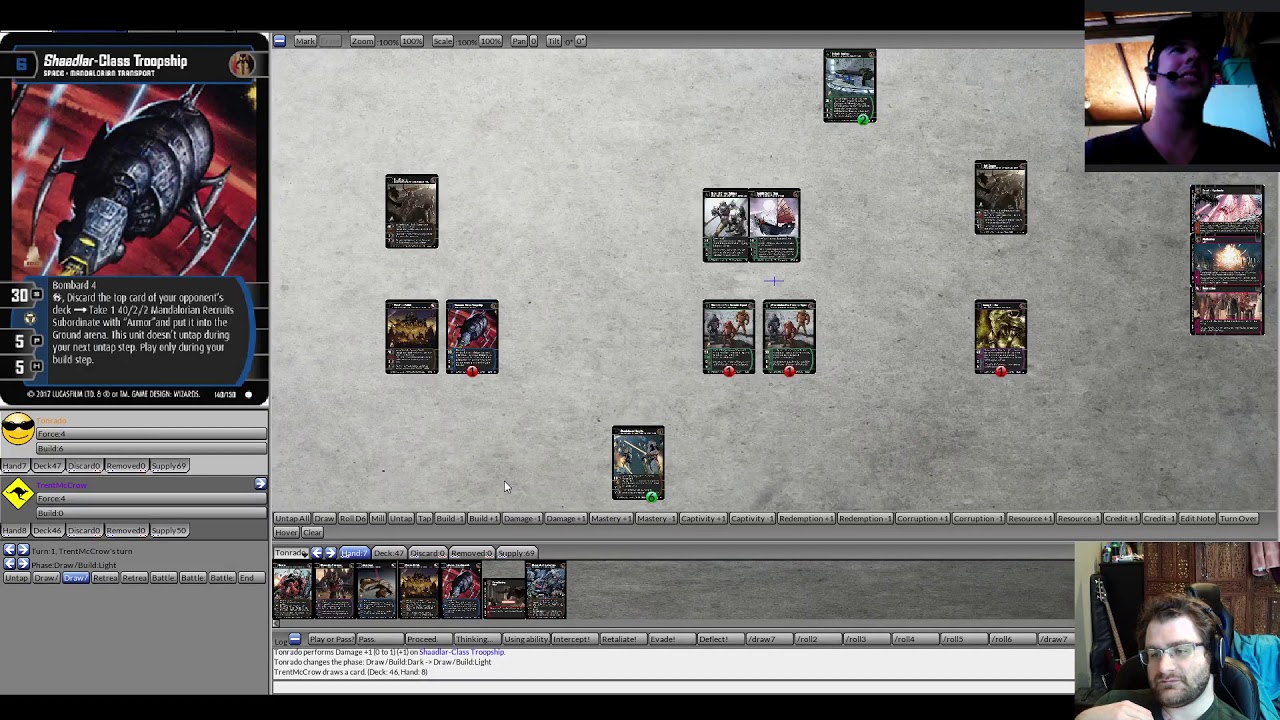Click the Edit Note button

(x=1197, y=518)
